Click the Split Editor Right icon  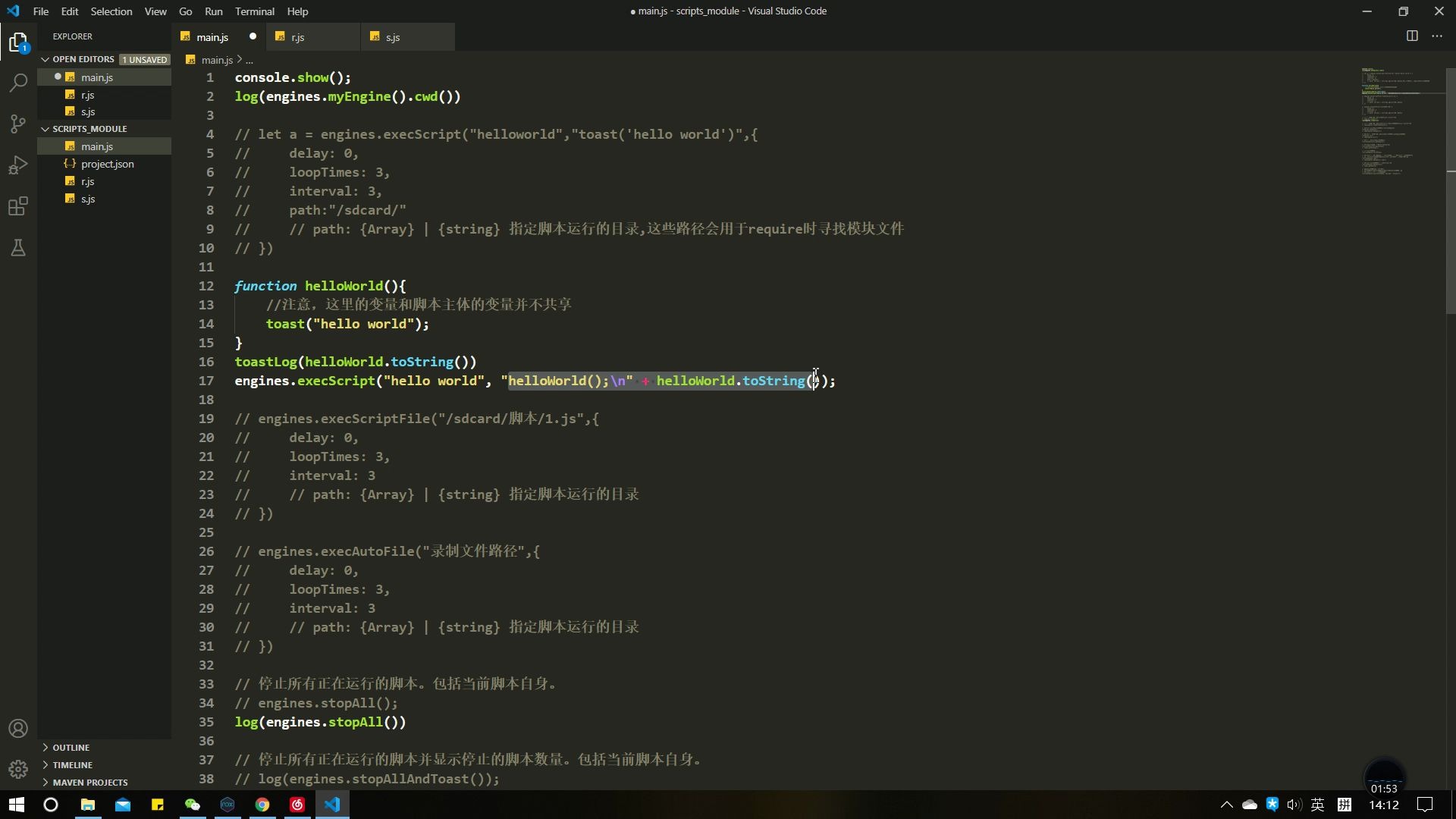coord(1412,36)
